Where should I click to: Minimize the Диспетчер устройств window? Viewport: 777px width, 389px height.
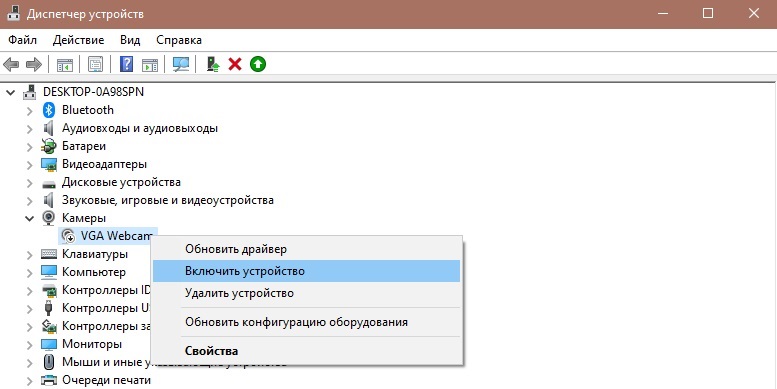click(x=663, y=13)
